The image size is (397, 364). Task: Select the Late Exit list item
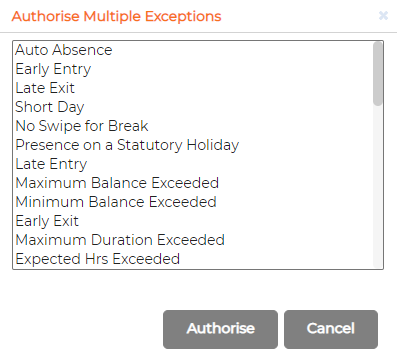point(193,88)
